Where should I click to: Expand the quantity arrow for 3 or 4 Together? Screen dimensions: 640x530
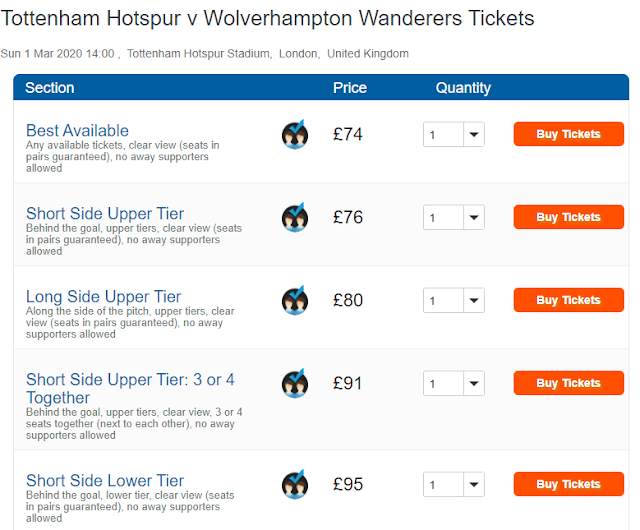pyautogui.click(x=474, y=383)
